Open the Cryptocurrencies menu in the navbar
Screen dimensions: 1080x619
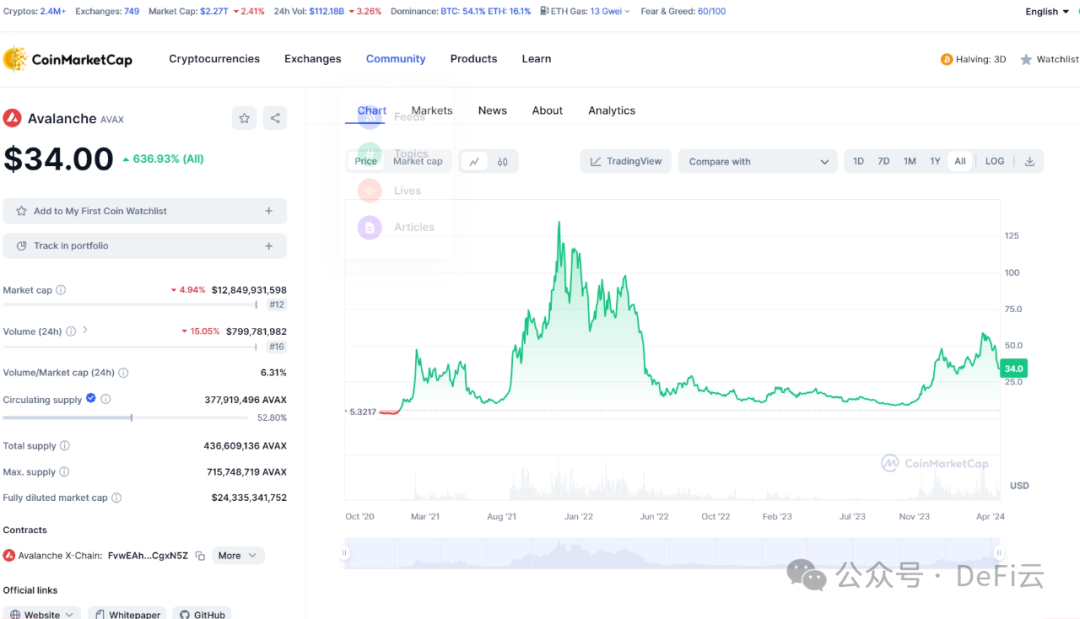pyautogui.click(x=214, y=59)
